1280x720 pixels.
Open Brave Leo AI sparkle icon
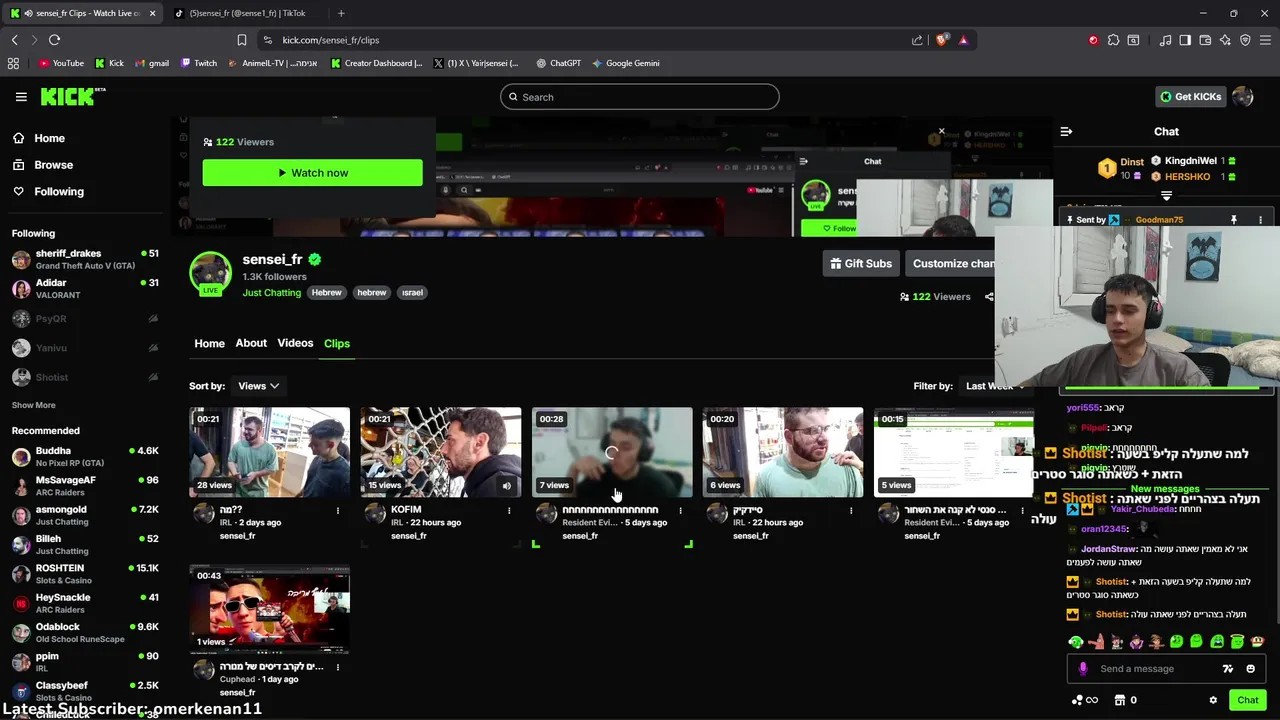1225,40
